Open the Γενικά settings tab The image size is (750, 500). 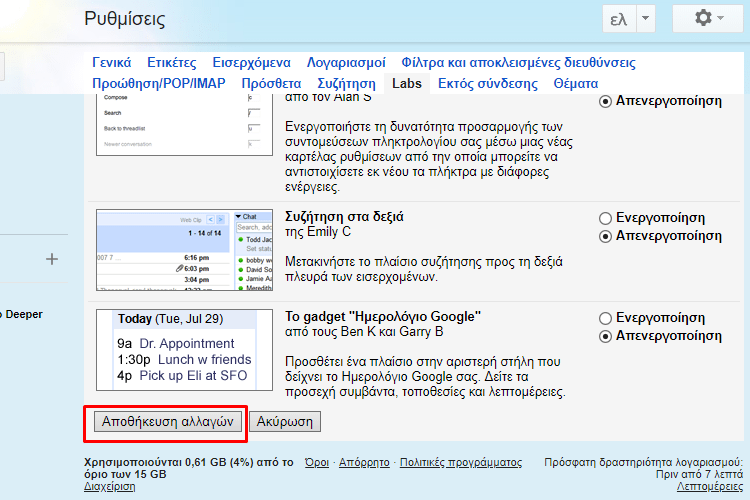[111, 63]
